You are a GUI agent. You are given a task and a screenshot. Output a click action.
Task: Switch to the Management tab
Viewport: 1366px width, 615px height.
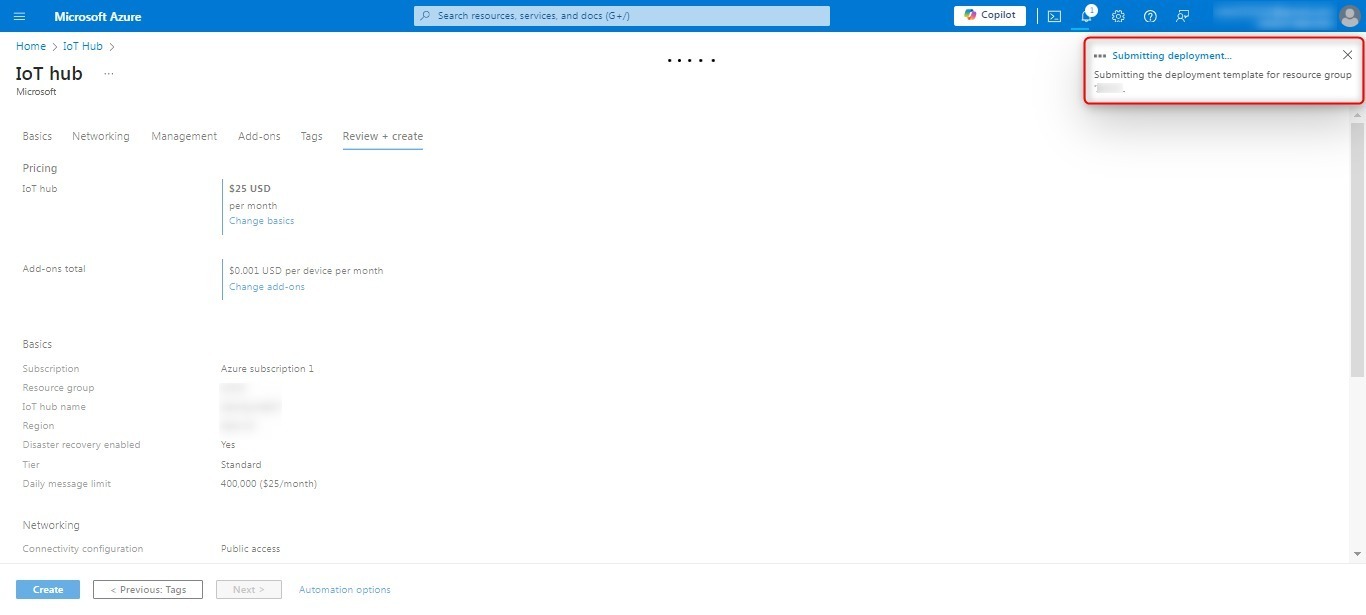184,136
